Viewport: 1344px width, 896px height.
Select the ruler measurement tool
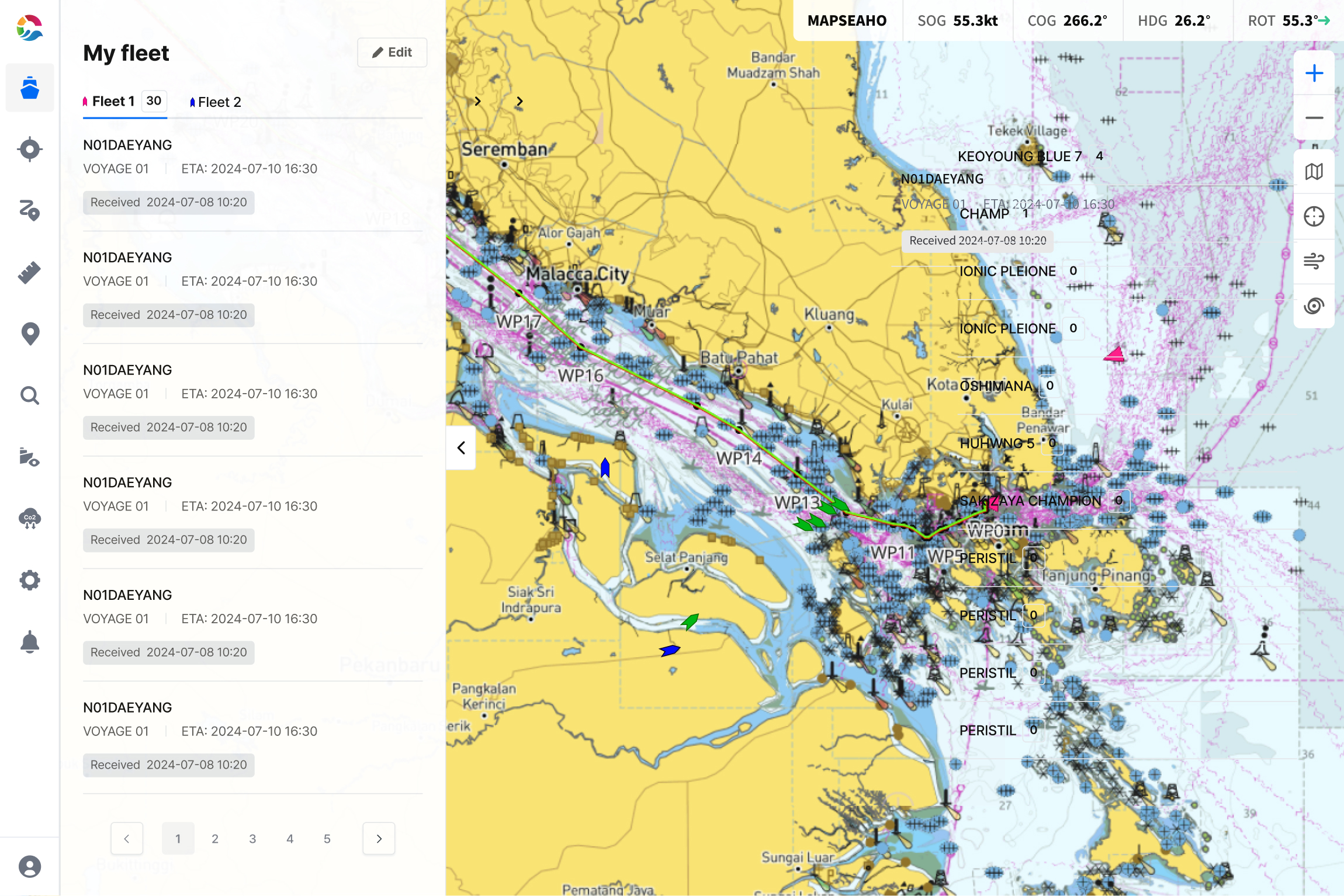coord(30,272)
